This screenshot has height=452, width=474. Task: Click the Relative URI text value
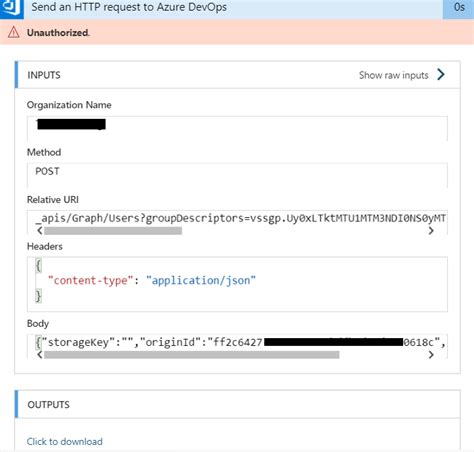coord(240,218)
